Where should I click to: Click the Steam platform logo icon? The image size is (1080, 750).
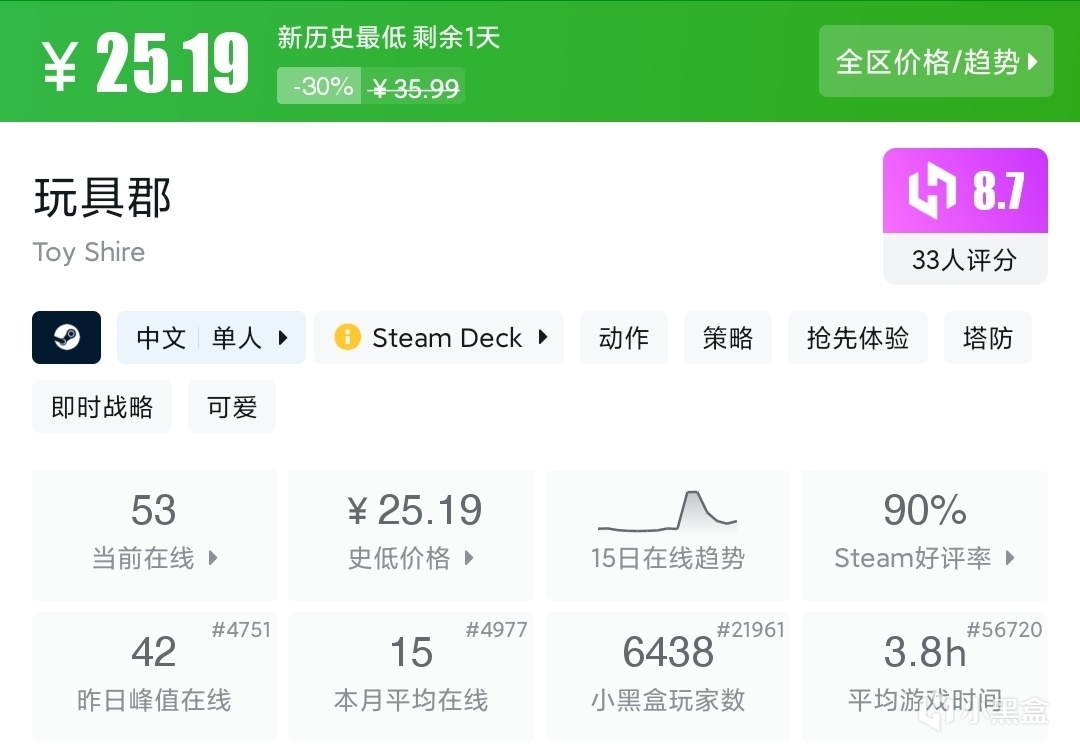[x=66, y=337]
